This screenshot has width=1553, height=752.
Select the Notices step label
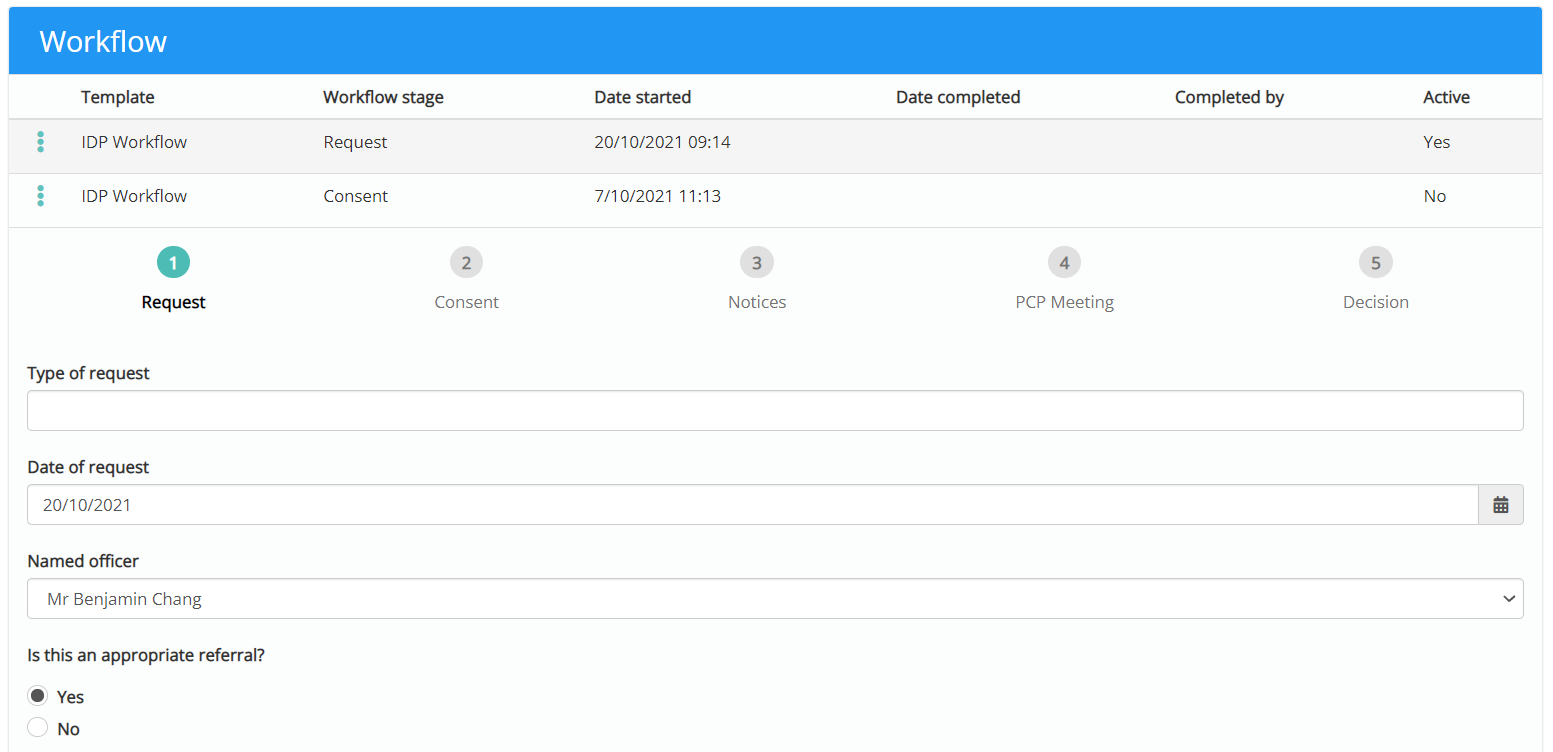click(x=757, y=302)
